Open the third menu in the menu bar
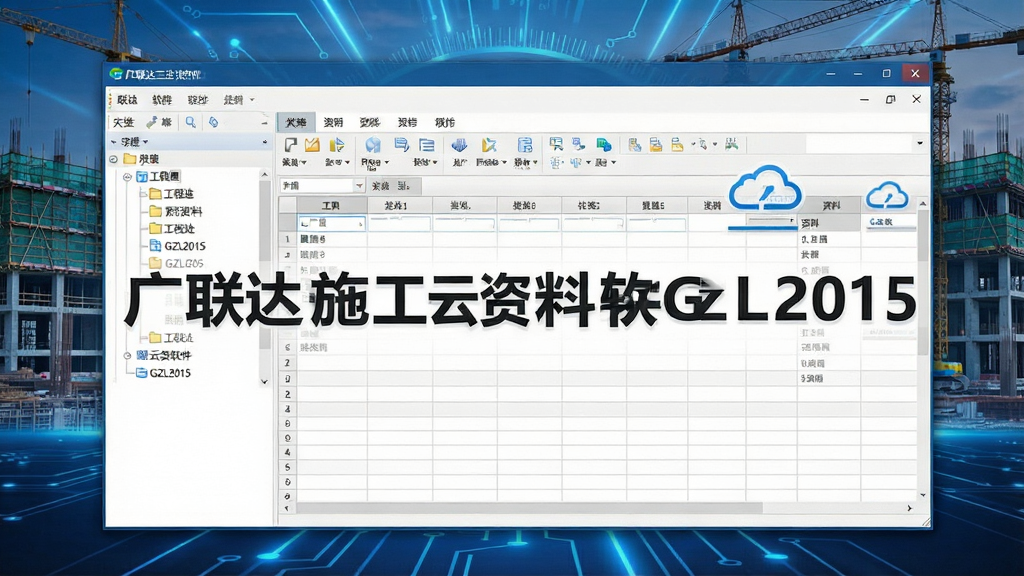This screenshot has width=1024, height=576. (197, 100)
